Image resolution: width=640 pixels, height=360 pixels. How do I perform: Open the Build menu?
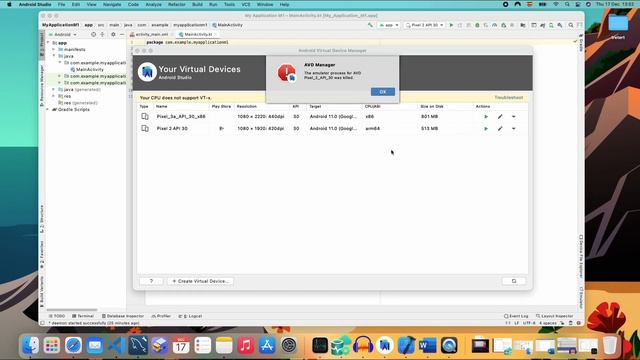coord(197,4)
